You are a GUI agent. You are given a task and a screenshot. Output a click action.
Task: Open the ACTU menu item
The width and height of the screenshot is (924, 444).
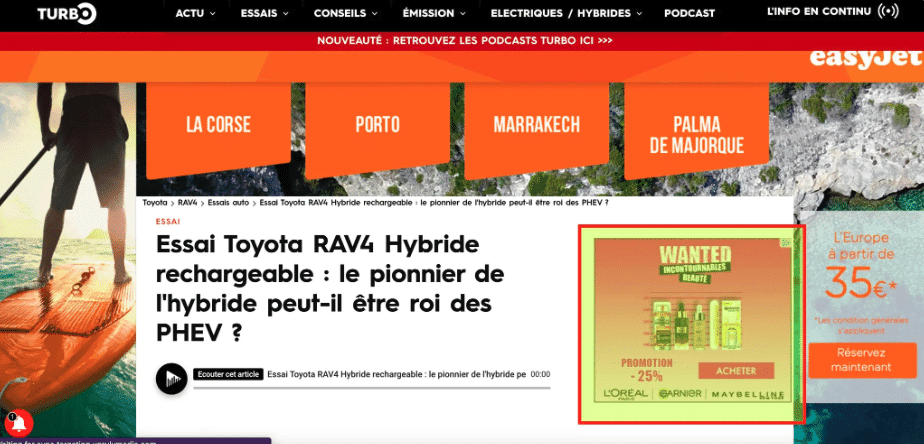[190, 13]
